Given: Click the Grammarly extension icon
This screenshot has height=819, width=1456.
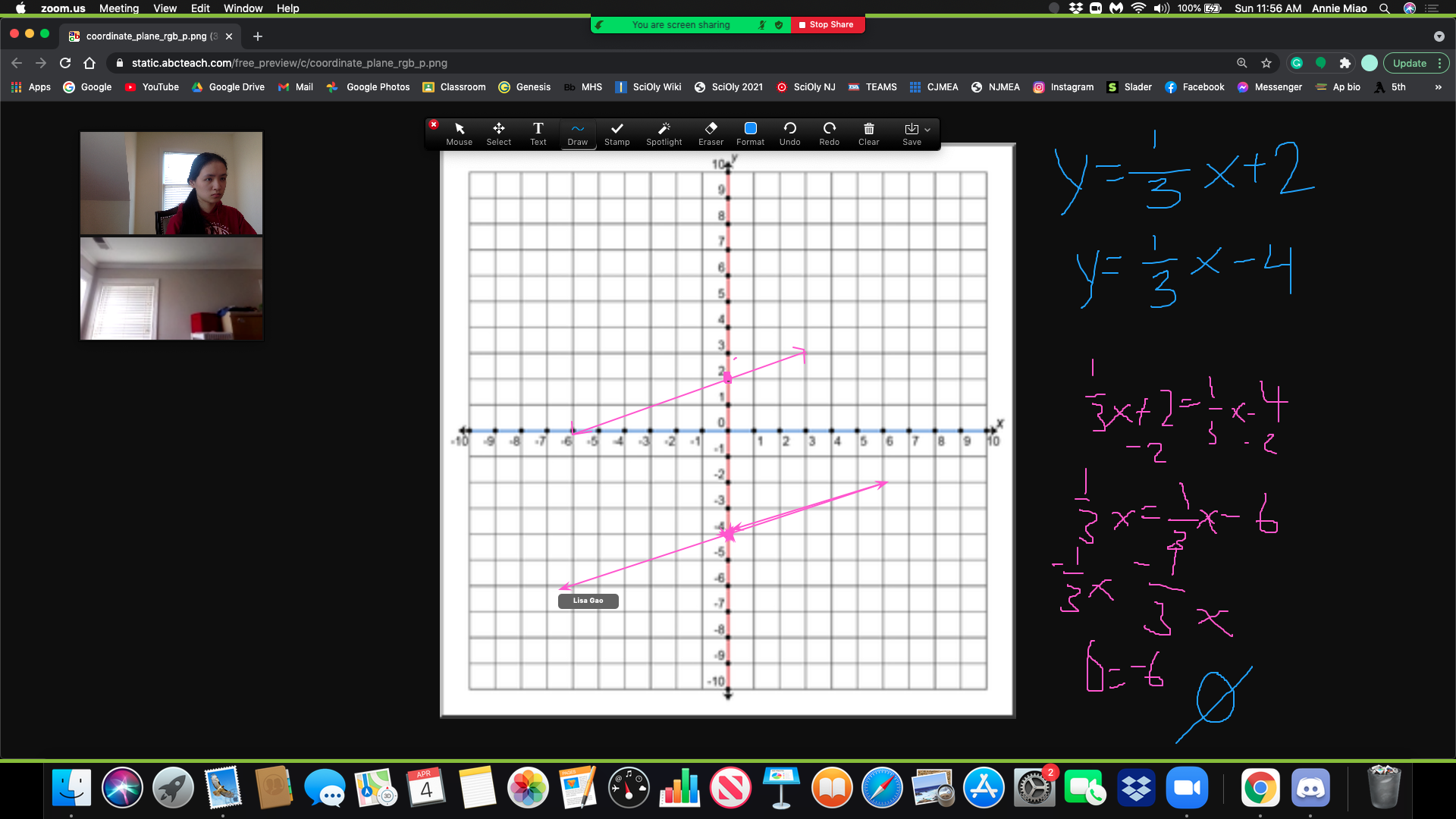Looking at the screenshot, I should coord(1297,63).
